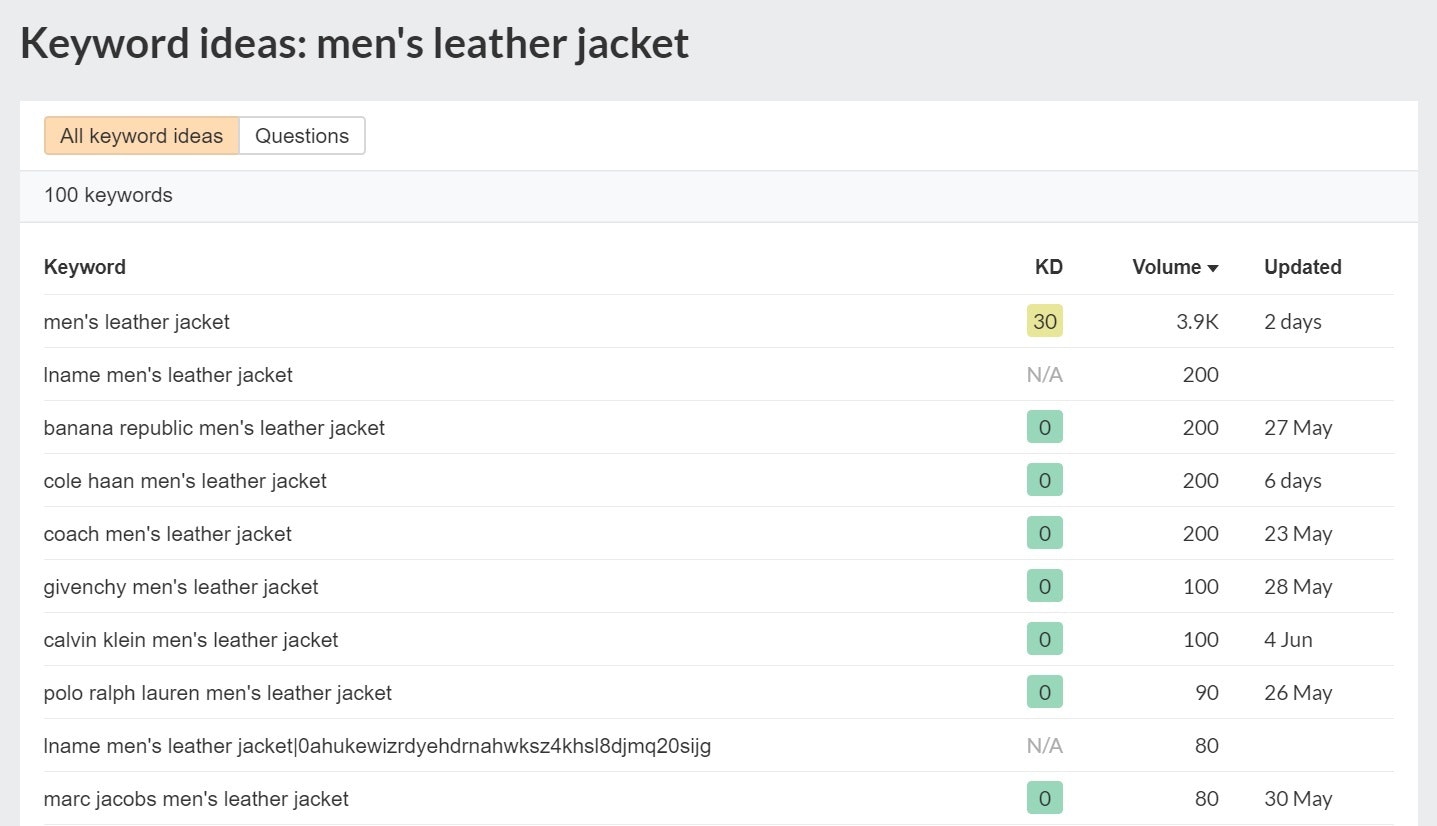Click the yellow KD 30 badge
The width and height of the screenshot is (1437, 826).
(x=1044, y=322)
